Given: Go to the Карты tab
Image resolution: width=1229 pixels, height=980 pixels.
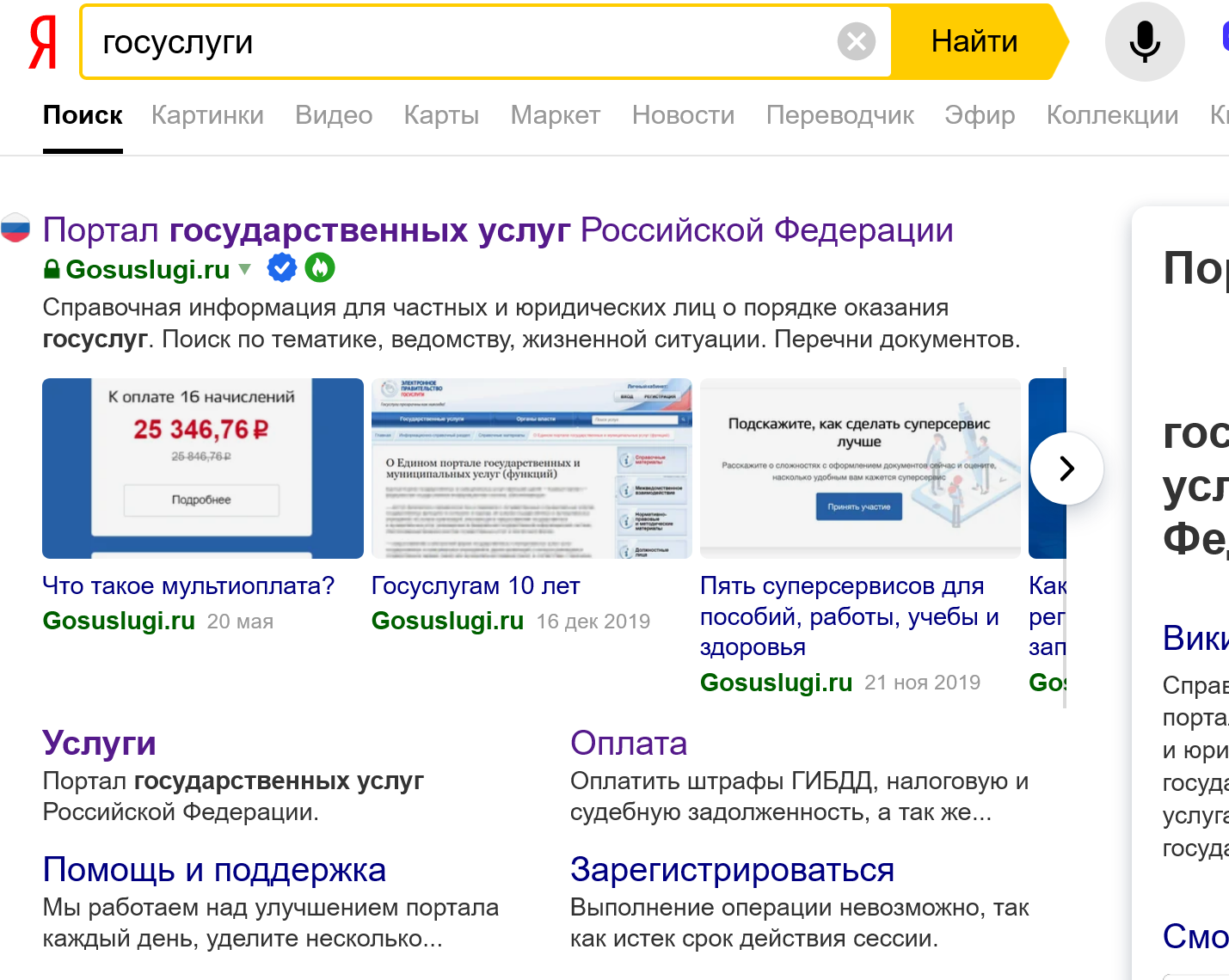Looking at the screenshot, I should (x=441, y=115).
